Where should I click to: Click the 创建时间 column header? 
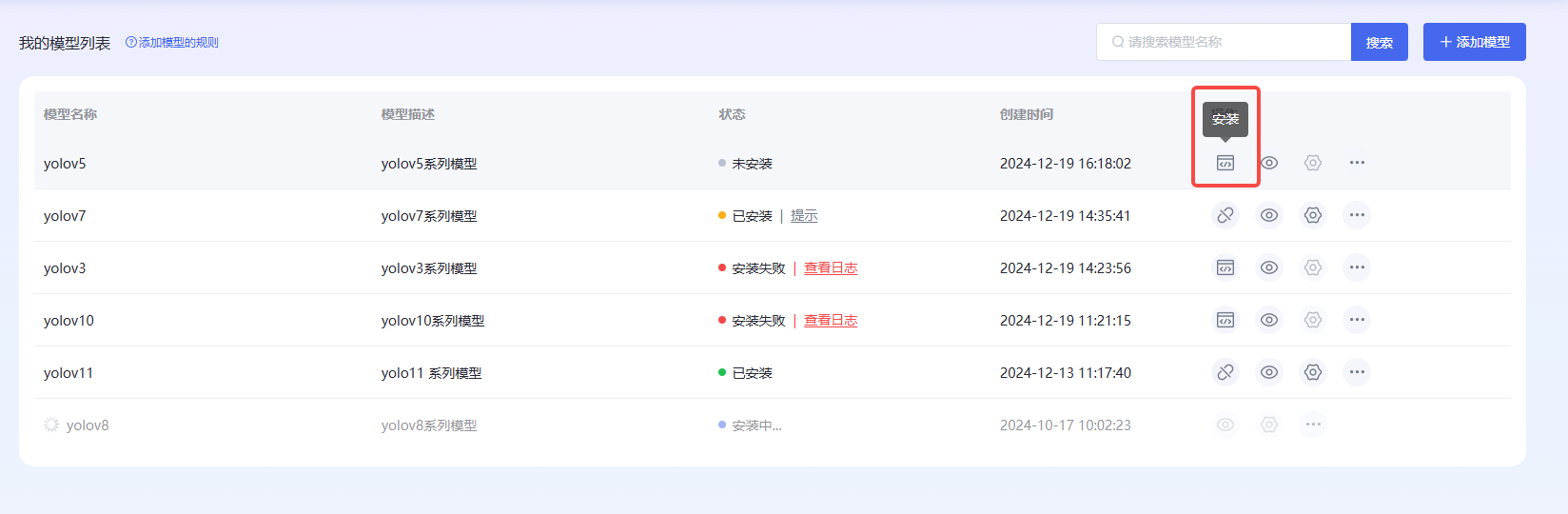point(1027,114)
